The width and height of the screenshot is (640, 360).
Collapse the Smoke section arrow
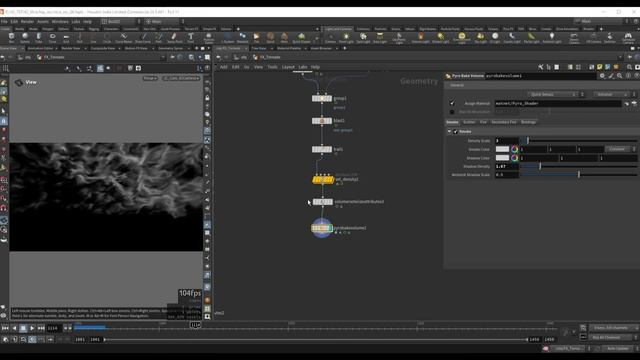click(449, 131)
